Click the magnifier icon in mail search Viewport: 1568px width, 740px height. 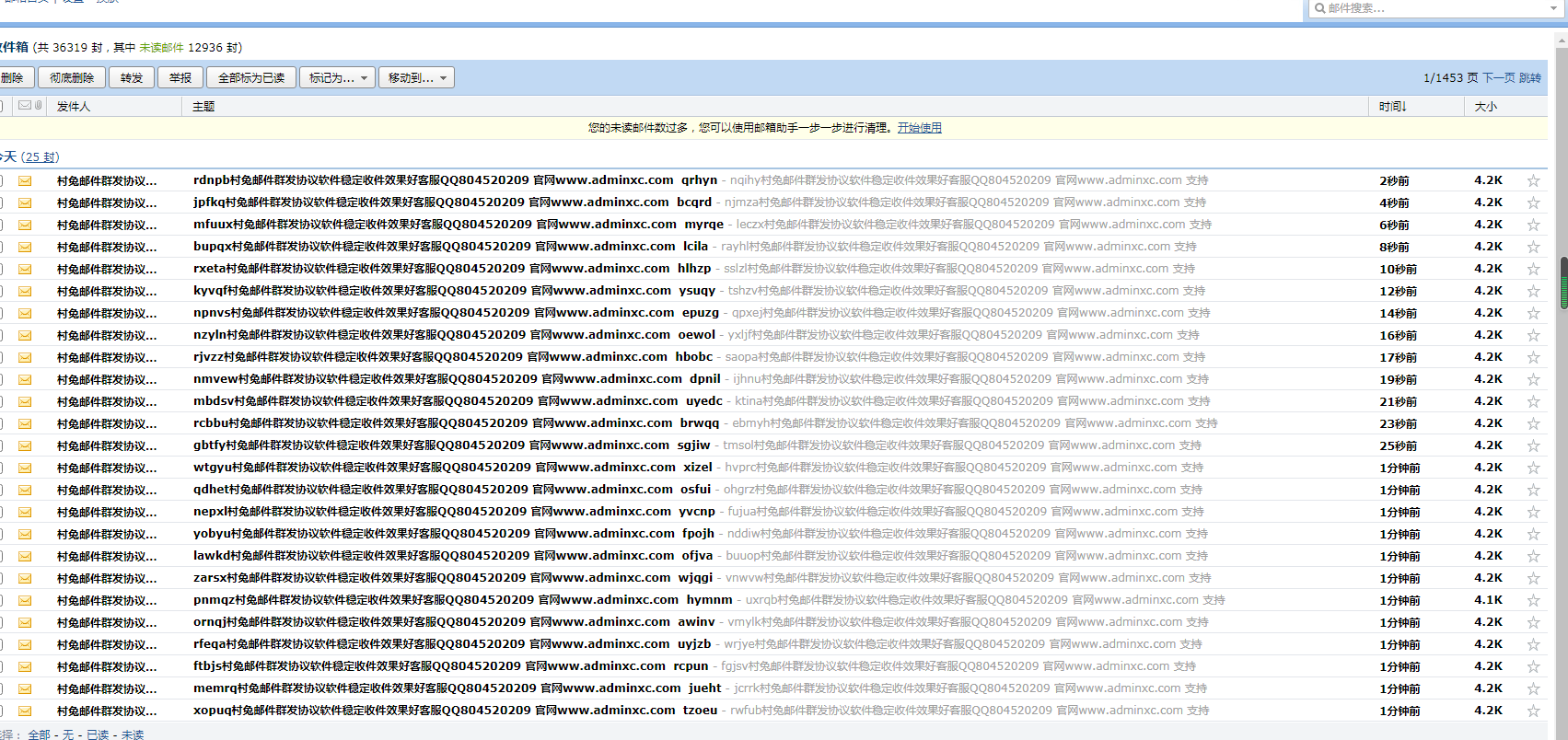1320,8
